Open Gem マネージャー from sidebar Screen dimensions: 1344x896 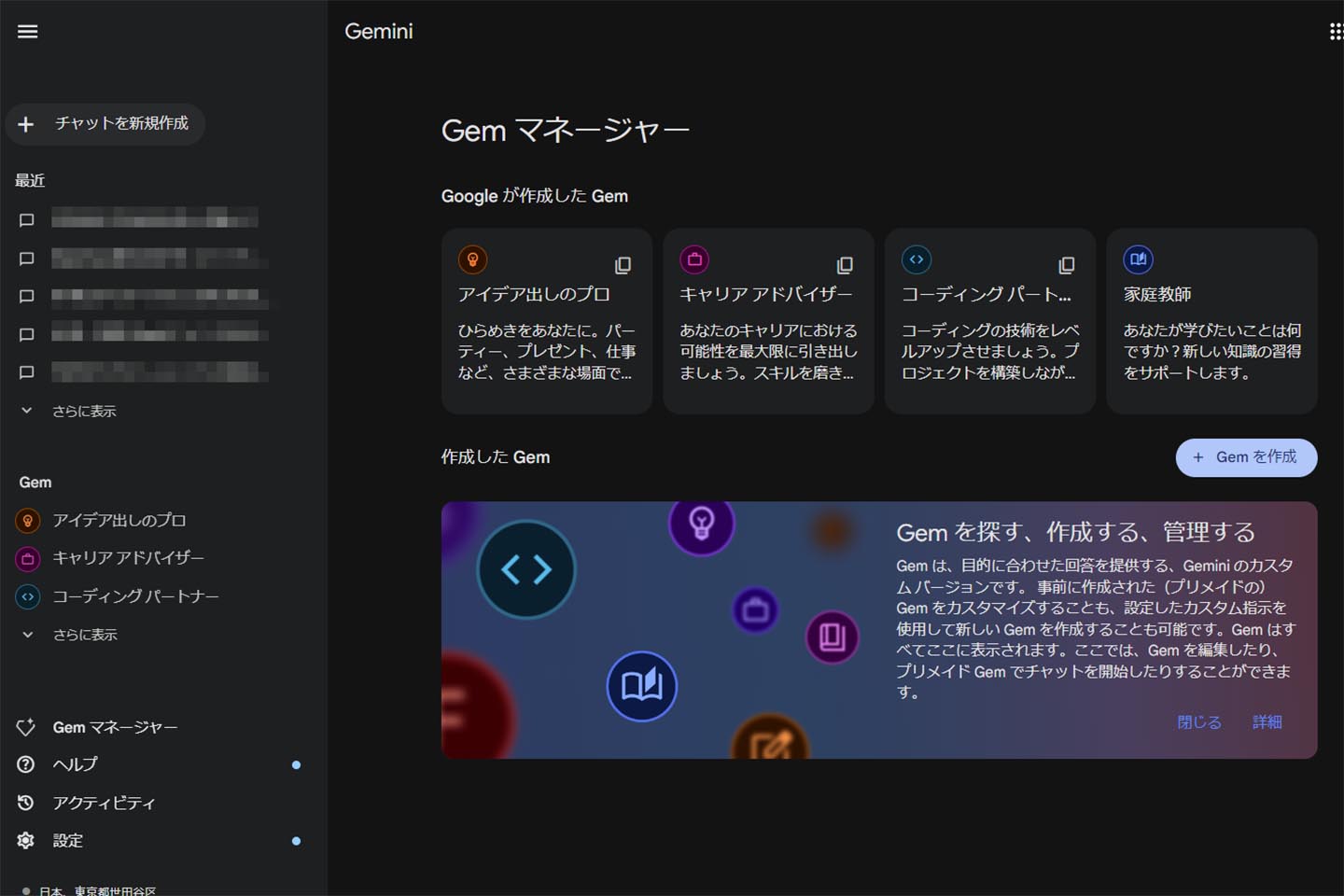(x=114, y=727)
